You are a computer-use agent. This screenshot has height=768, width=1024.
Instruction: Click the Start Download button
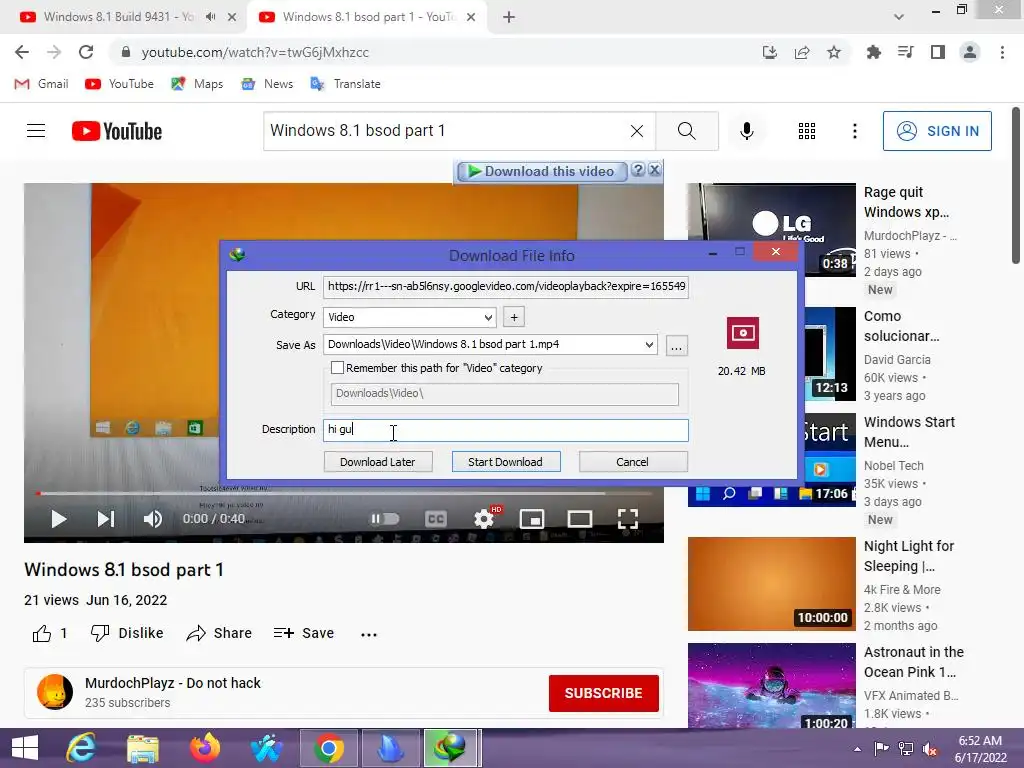click(505, 462)
